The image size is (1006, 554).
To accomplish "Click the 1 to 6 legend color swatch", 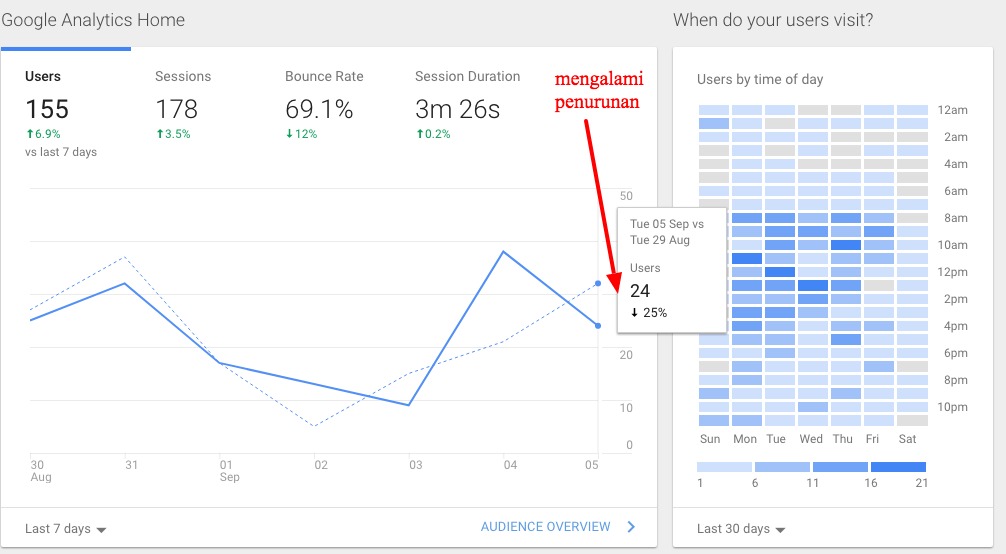I will [725, 467].
